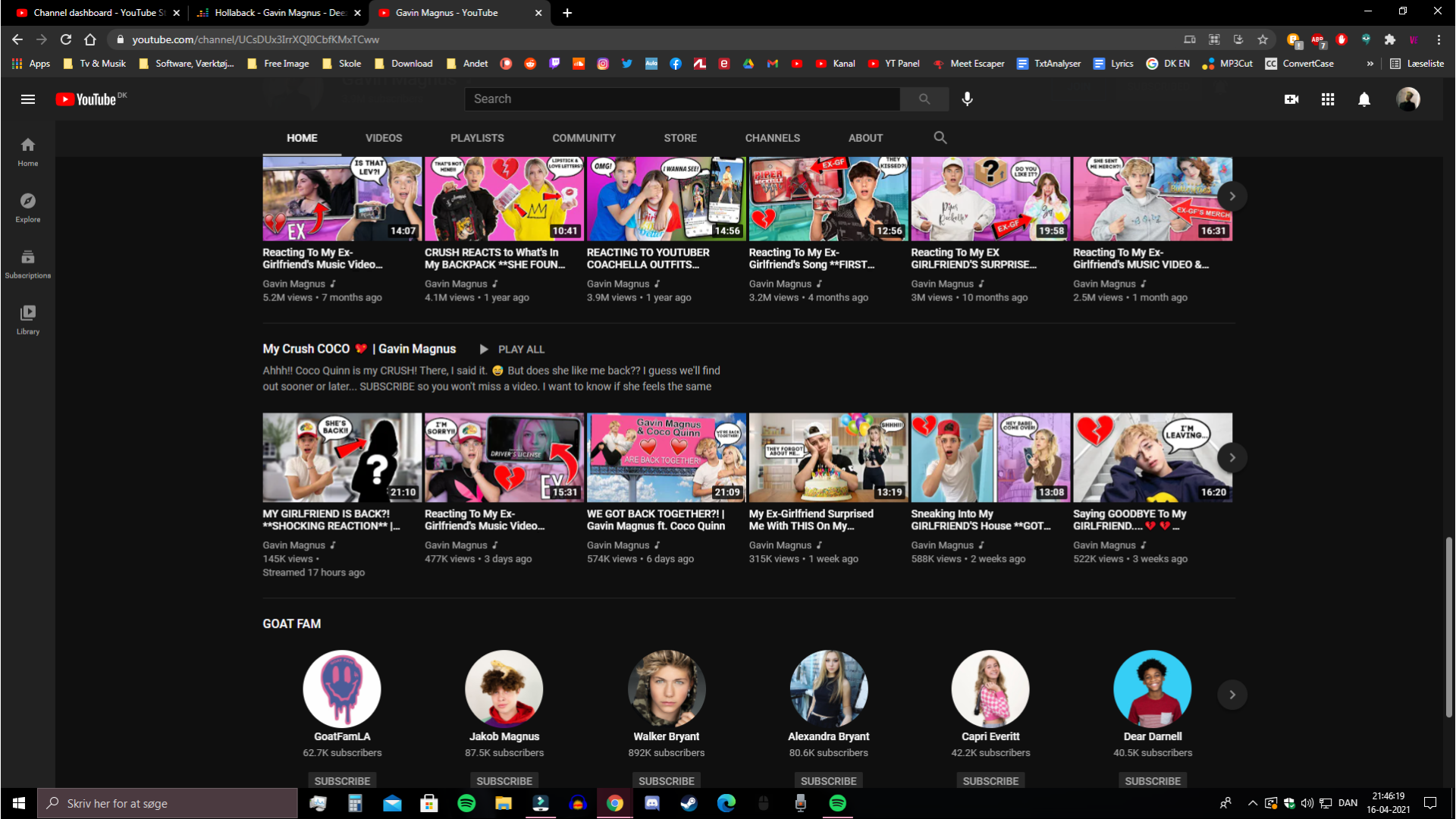
Task: Open Walker Bryant channel avatar
Action: click(667, 689)
